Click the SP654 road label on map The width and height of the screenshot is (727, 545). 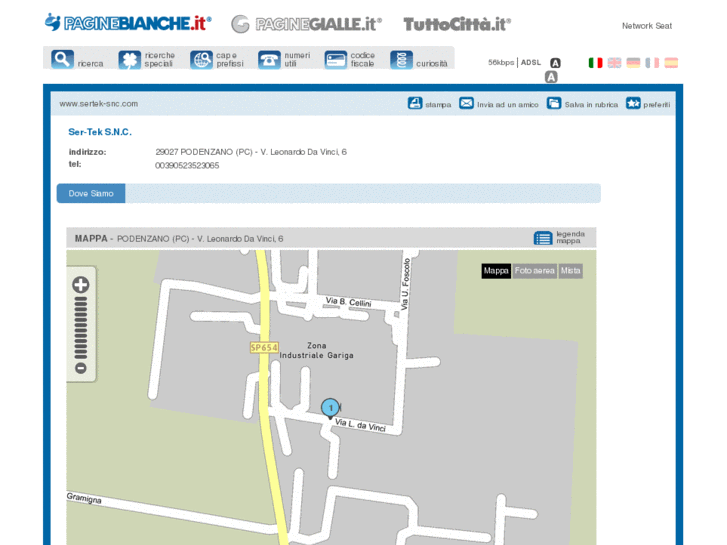264,348
